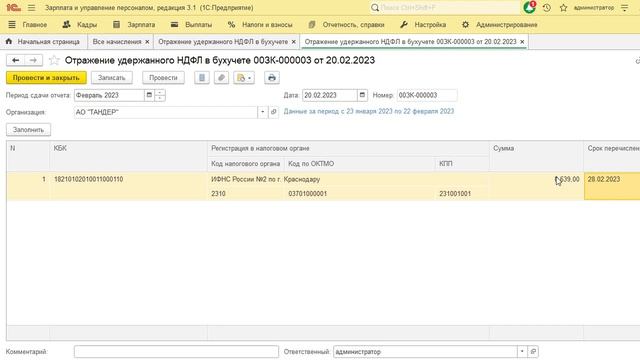Step the Период сдачи отчета month spinner
Image resolution: width=640 pixels, height=360 pixels.
click(x=160, y=95)
